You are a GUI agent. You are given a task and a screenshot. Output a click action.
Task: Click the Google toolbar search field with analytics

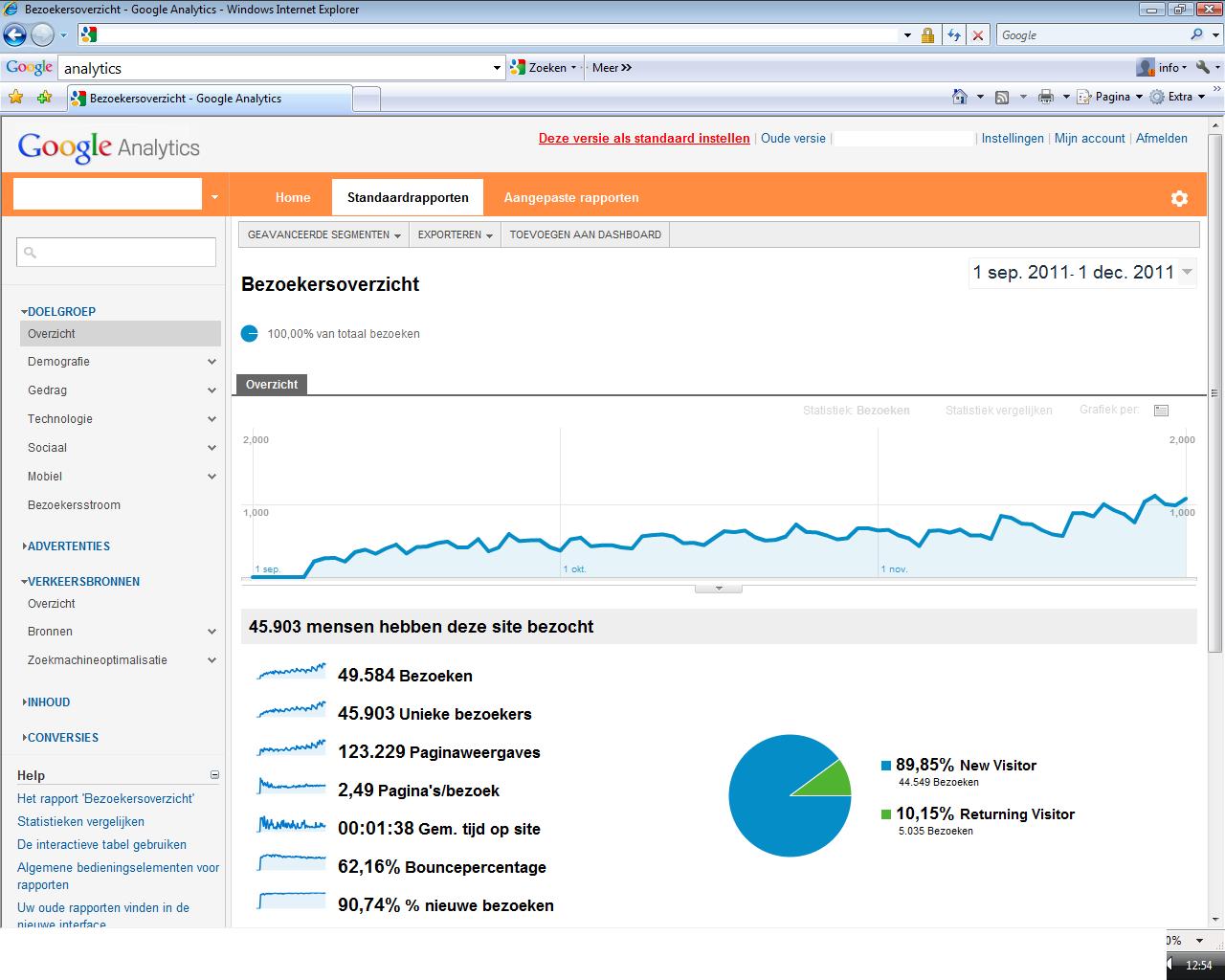[x=281, y=68]
